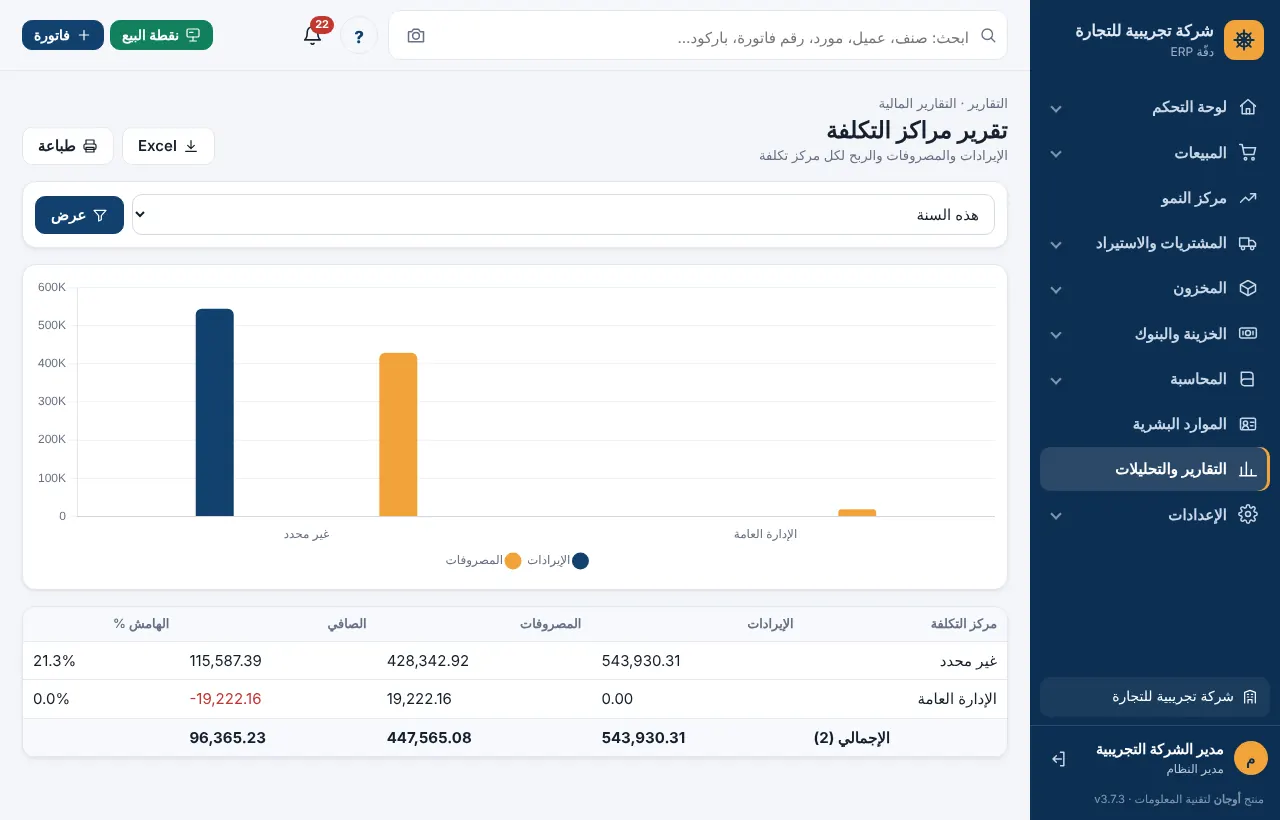This screenshot has width=1280, height=820.
Task: Expand the المبيعات chevron
Action: 1056,154
